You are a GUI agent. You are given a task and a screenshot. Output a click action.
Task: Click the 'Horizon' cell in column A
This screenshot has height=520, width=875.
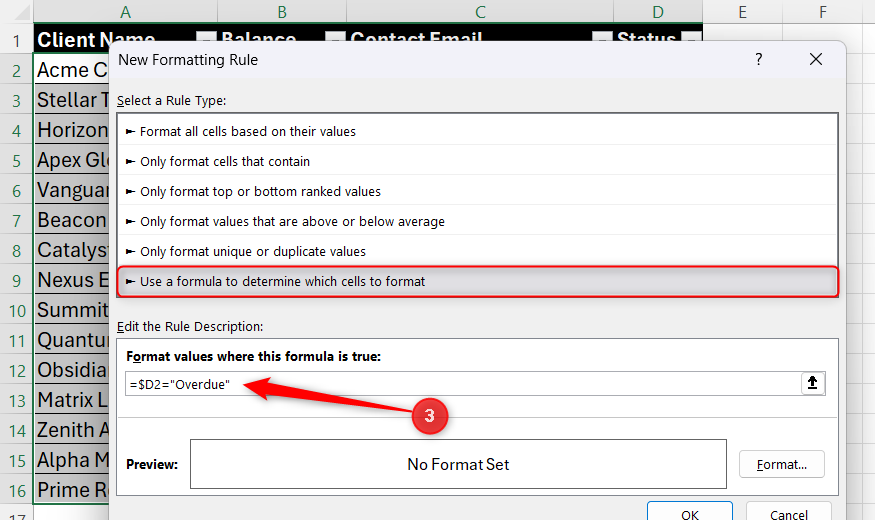click(71, 131)
